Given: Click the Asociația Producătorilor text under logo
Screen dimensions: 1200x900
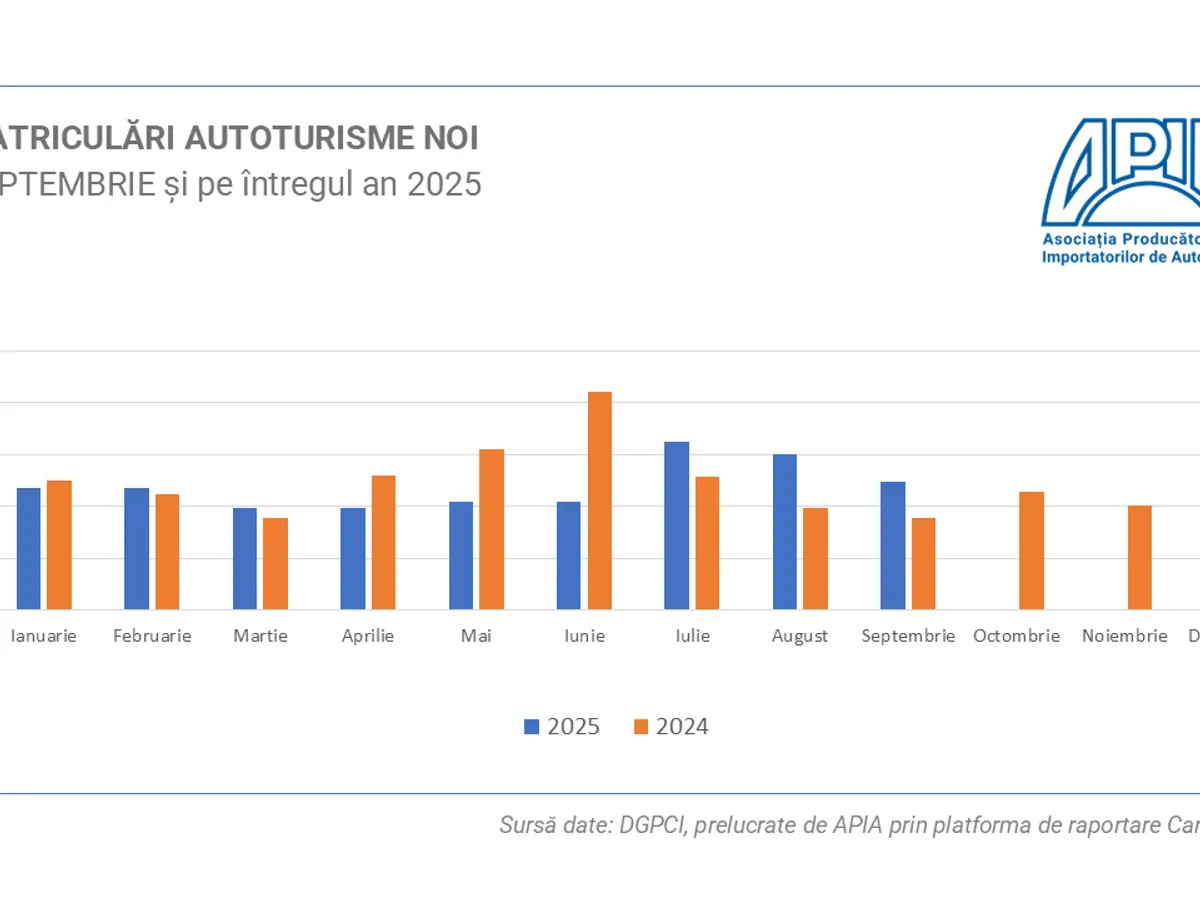Looking at the screenshot, I should pyautogui.click(x=1120, y=240).
